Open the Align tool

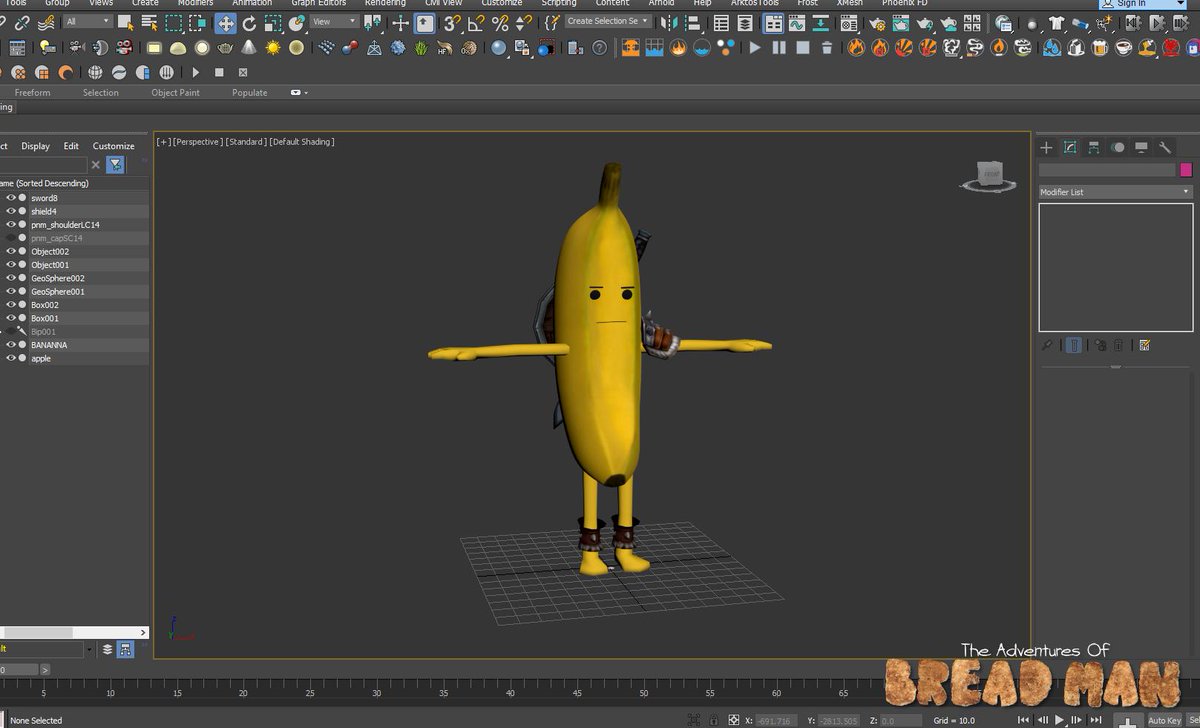pyautogui.click(x=693, y=23)
